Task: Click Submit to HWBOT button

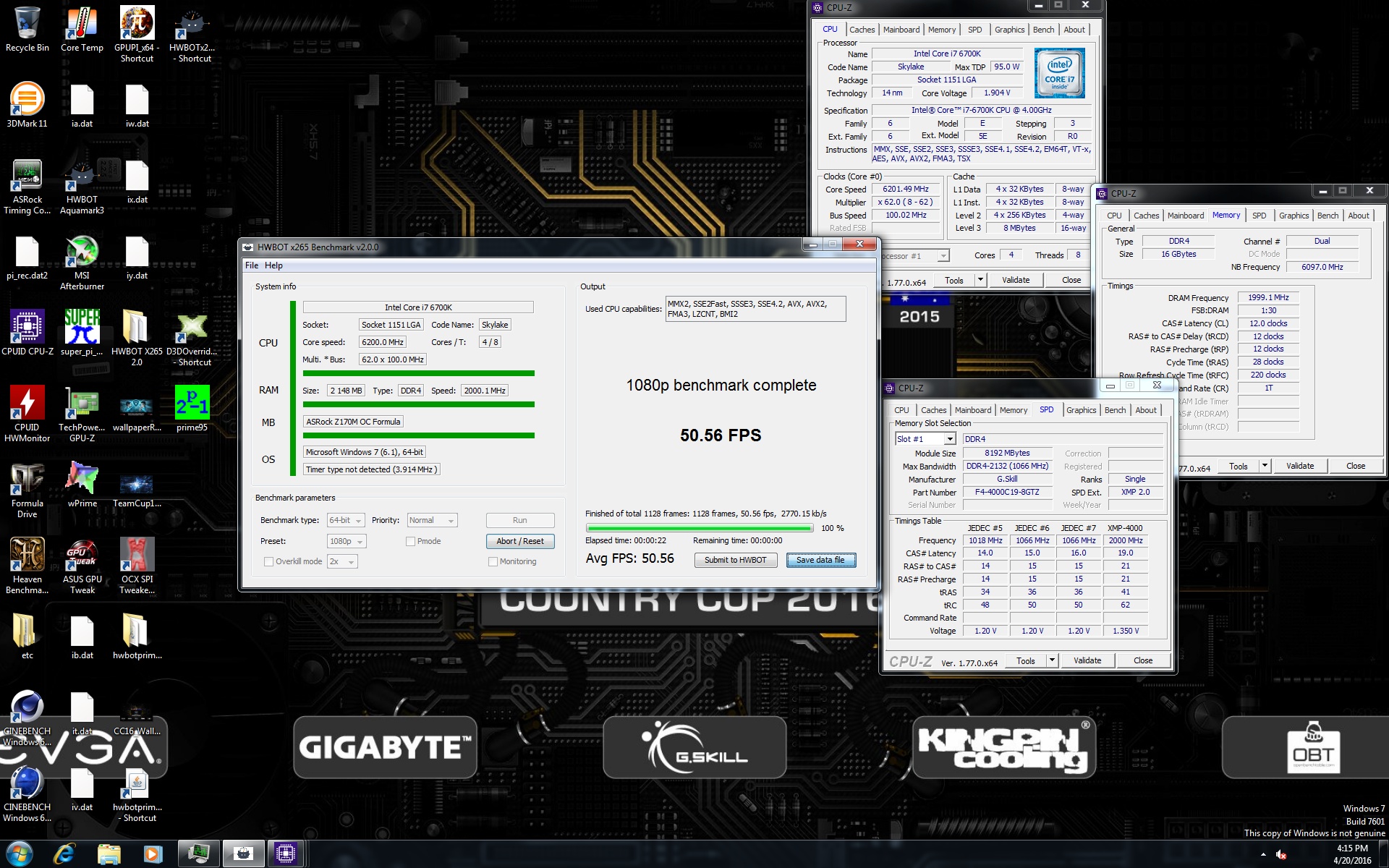Action: (x=735, y=560)
